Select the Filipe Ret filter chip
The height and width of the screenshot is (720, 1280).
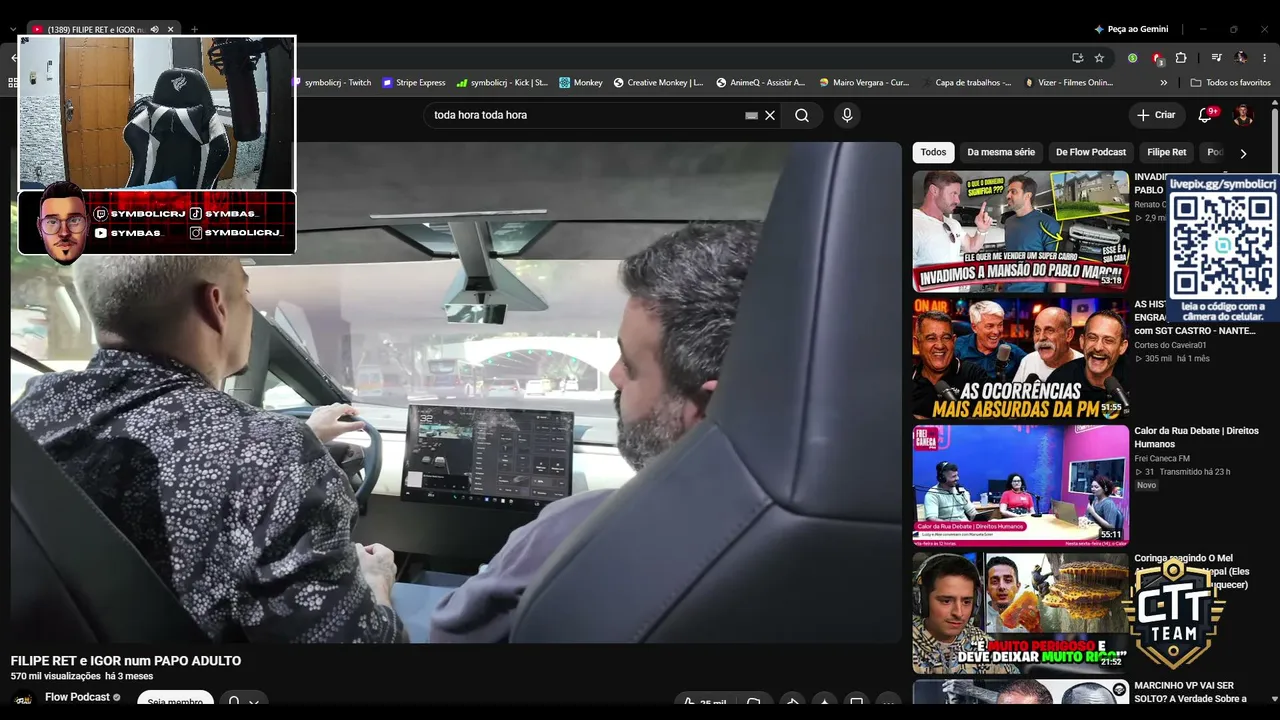coord(1167,152)
